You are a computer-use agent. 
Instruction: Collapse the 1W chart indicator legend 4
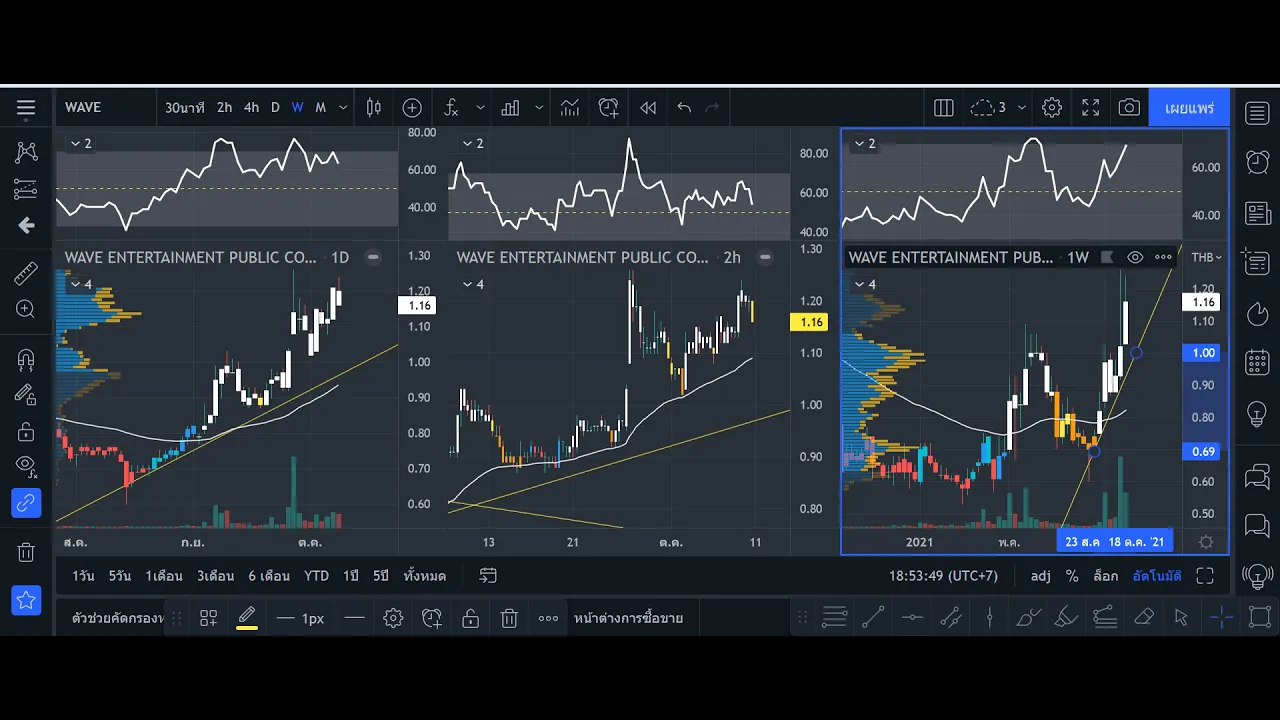[x=859, y=285]
